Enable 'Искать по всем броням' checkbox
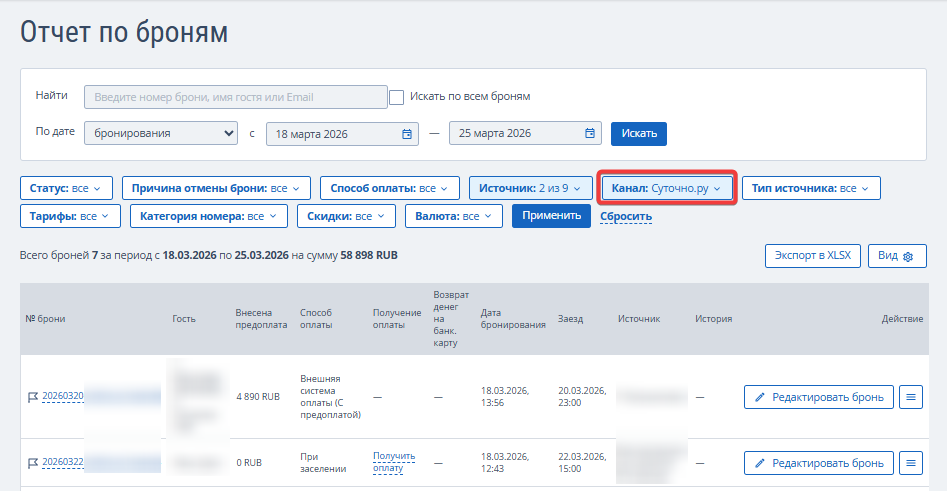 point(396,97)
